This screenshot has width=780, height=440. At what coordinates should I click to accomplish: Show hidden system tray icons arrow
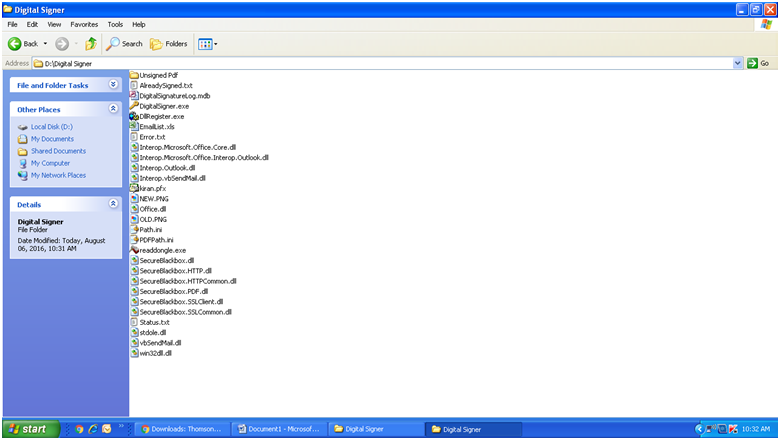point(698,429)
